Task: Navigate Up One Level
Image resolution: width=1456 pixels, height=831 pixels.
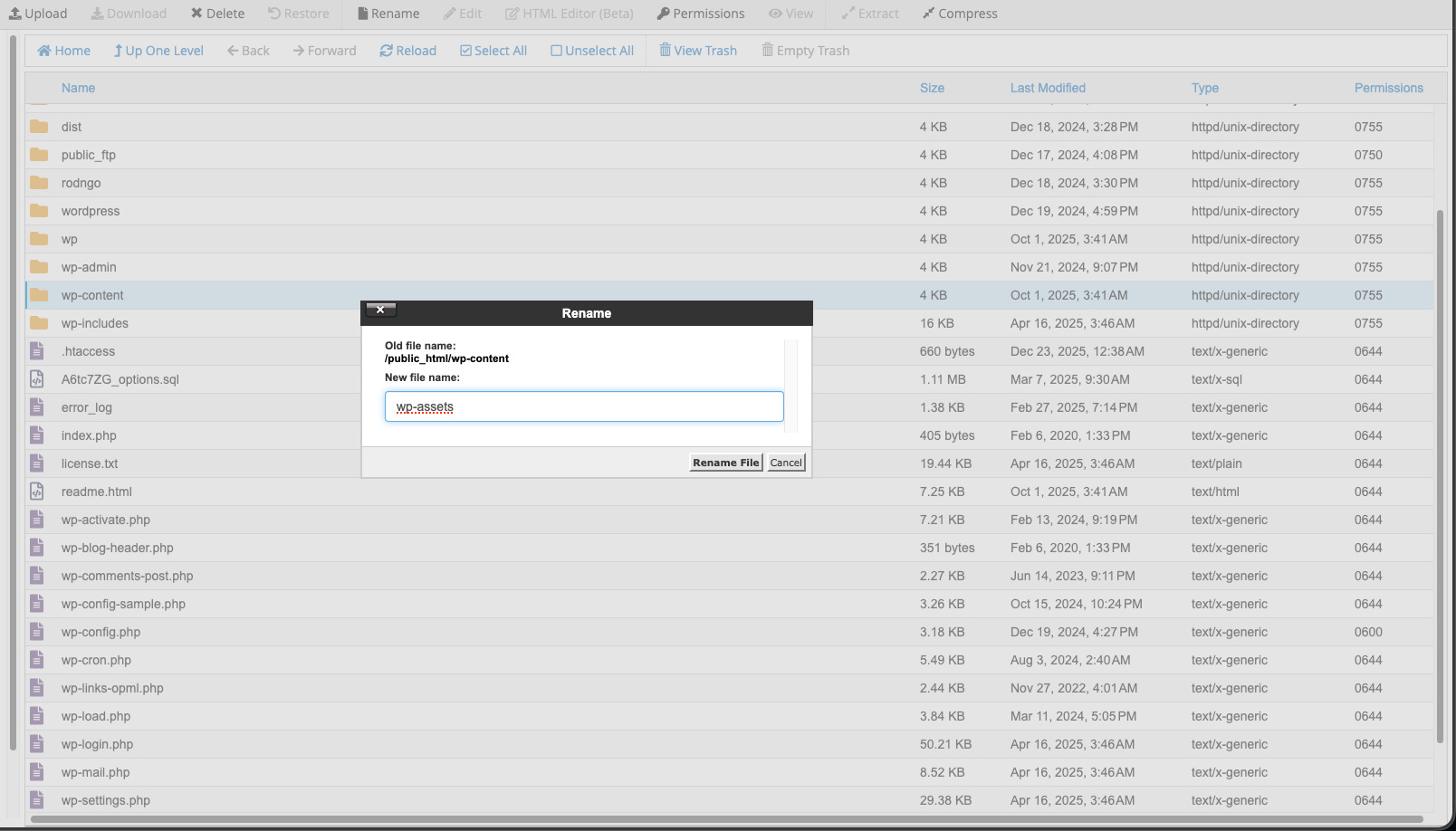Action: coord(158,51)
